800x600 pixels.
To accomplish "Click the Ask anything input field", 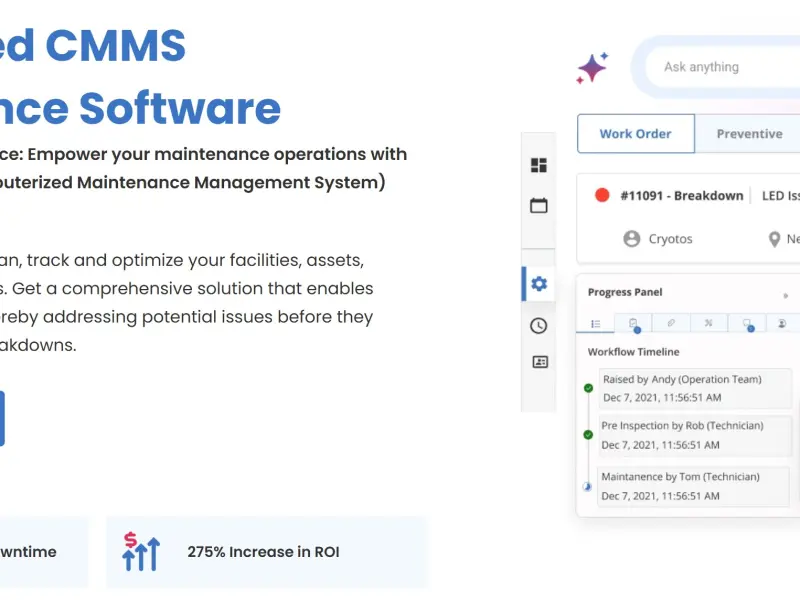I will click(723, 67).
